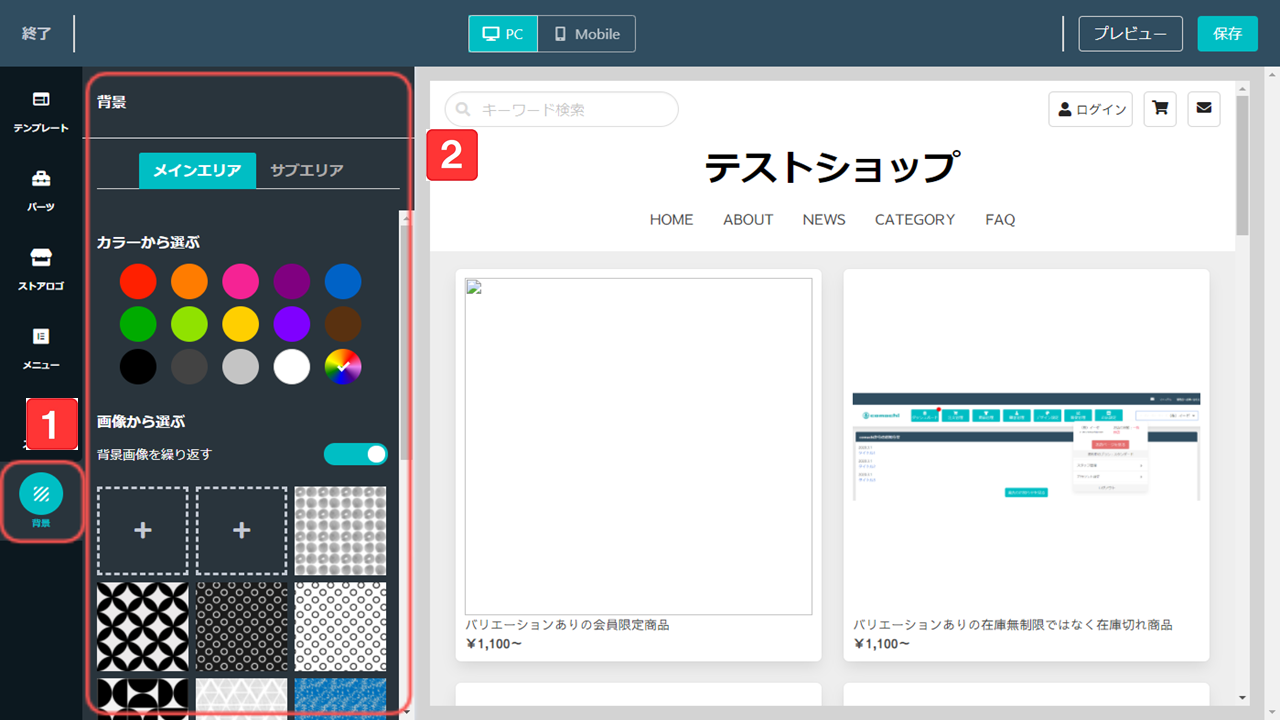
Task: Open the FAQ nav link
Action: click(1000, 219)
